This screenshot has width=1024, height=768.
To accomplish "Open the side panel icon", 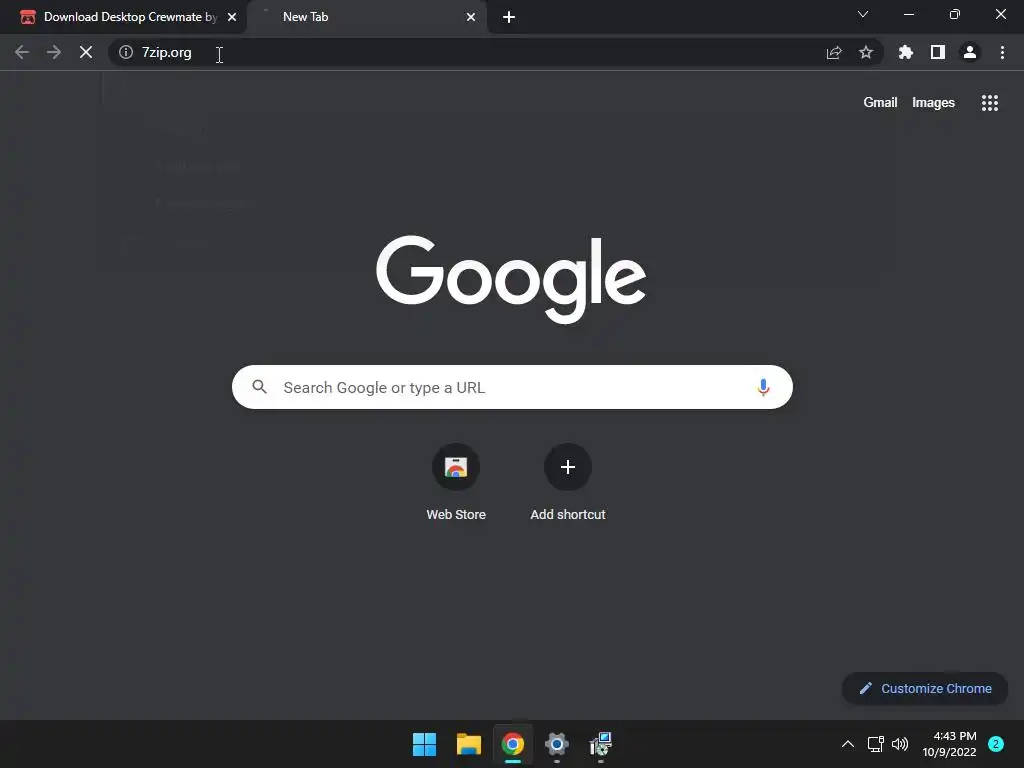I will coord(938,52).
